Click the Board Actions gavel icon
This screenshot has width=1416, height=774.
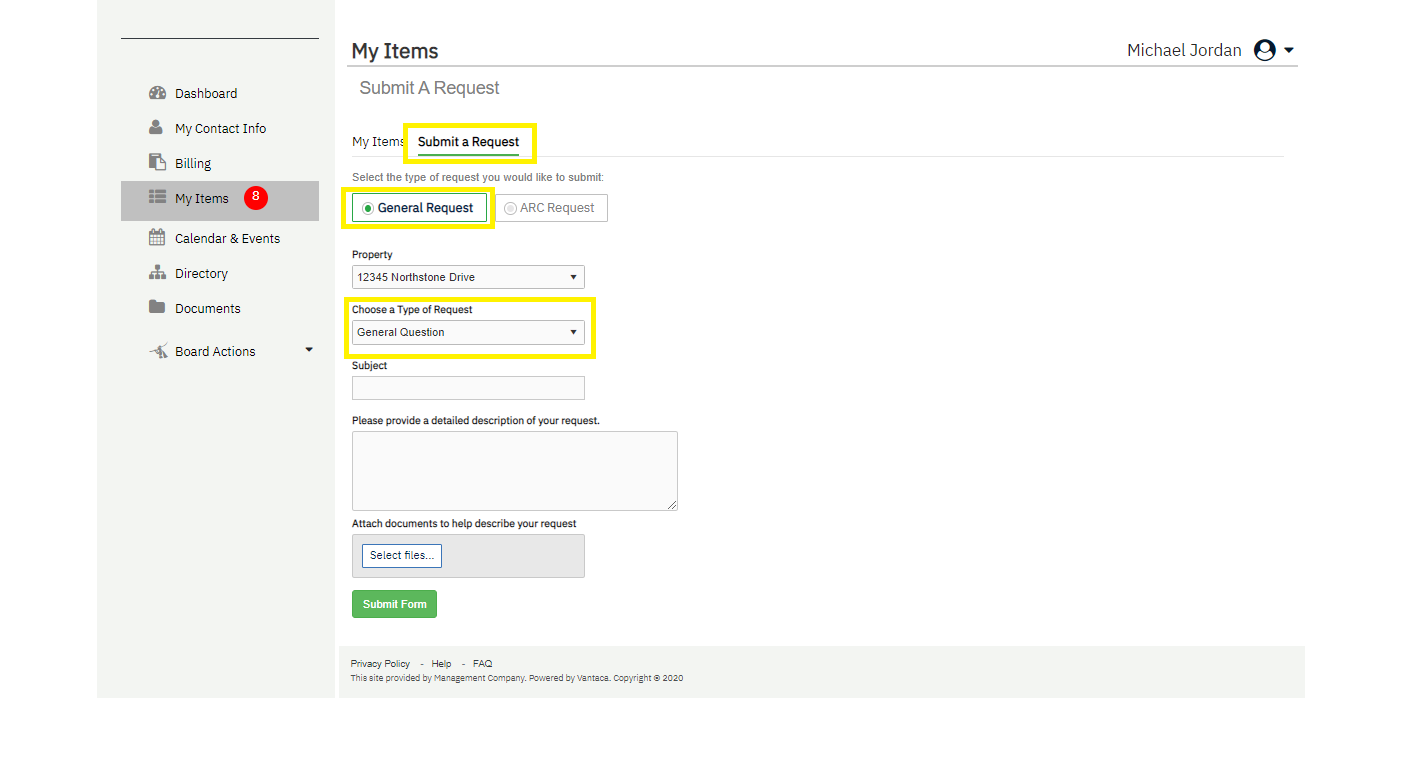point(158,351)
